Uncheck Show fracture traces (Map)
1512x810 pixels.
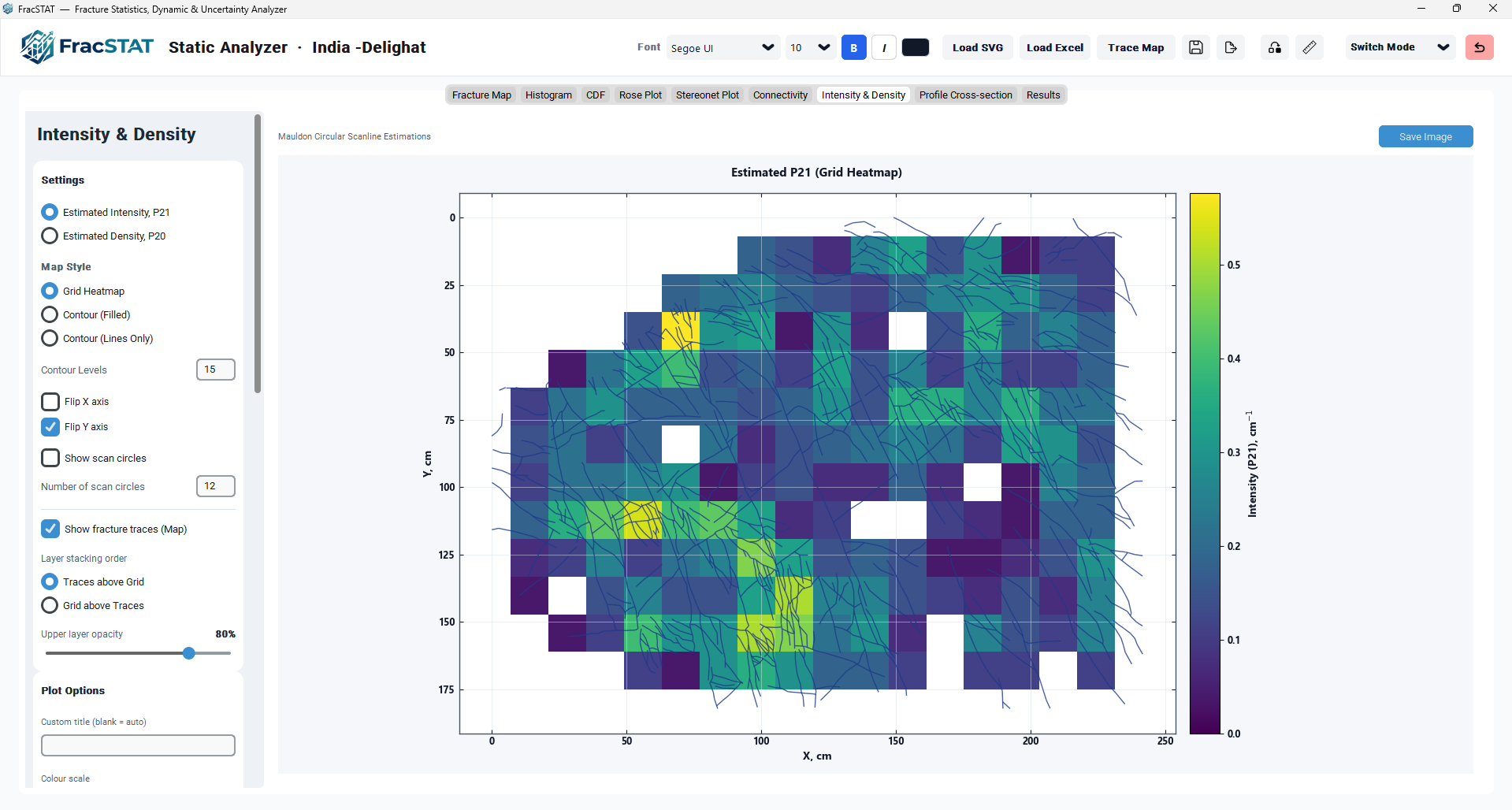(x=50, y=529)
